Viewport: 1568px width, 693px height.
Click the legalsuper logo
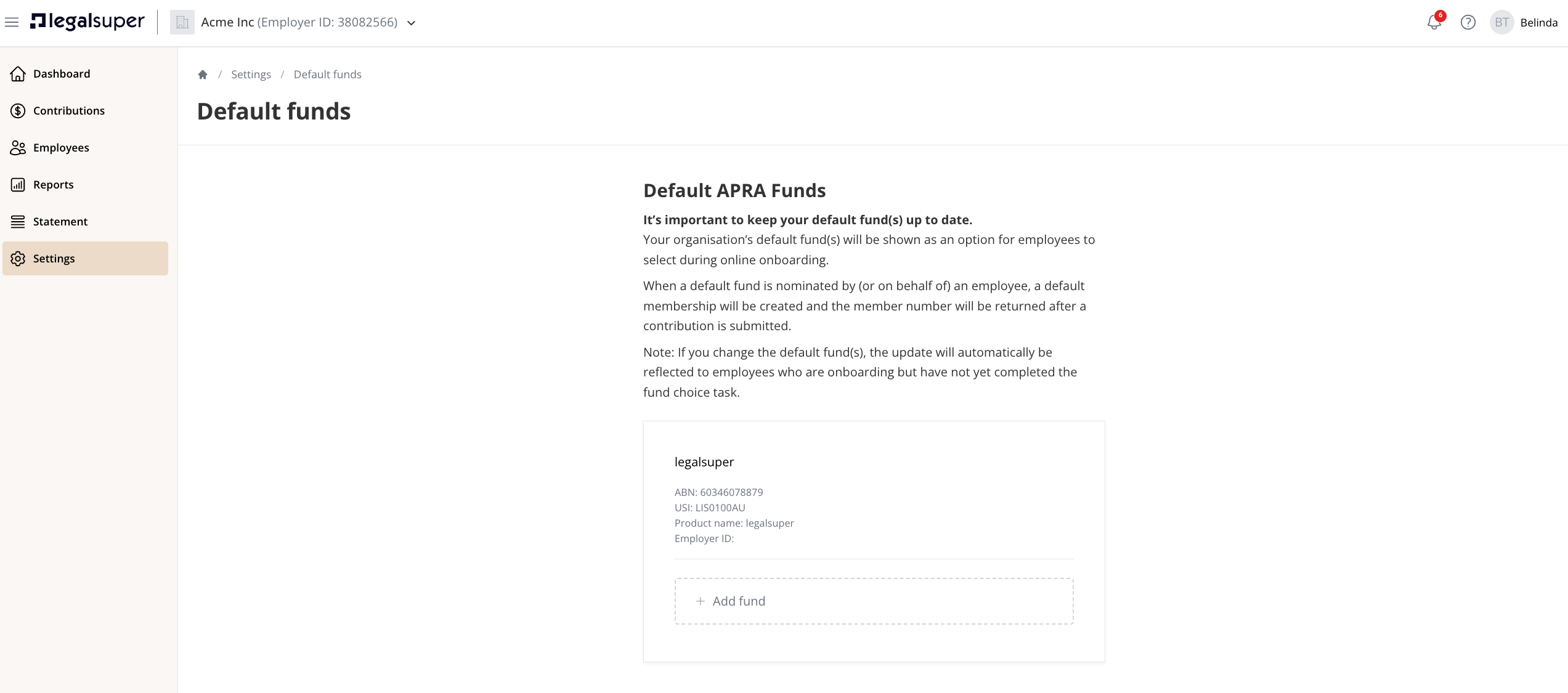tap(87, 22)
